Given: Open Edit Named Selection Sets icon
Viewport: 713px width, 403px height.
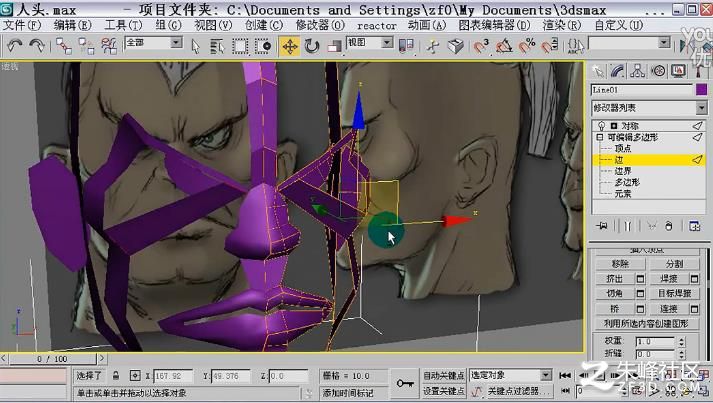Looking at the screenshot, I should pyautogui.click(x=575, y=45).
